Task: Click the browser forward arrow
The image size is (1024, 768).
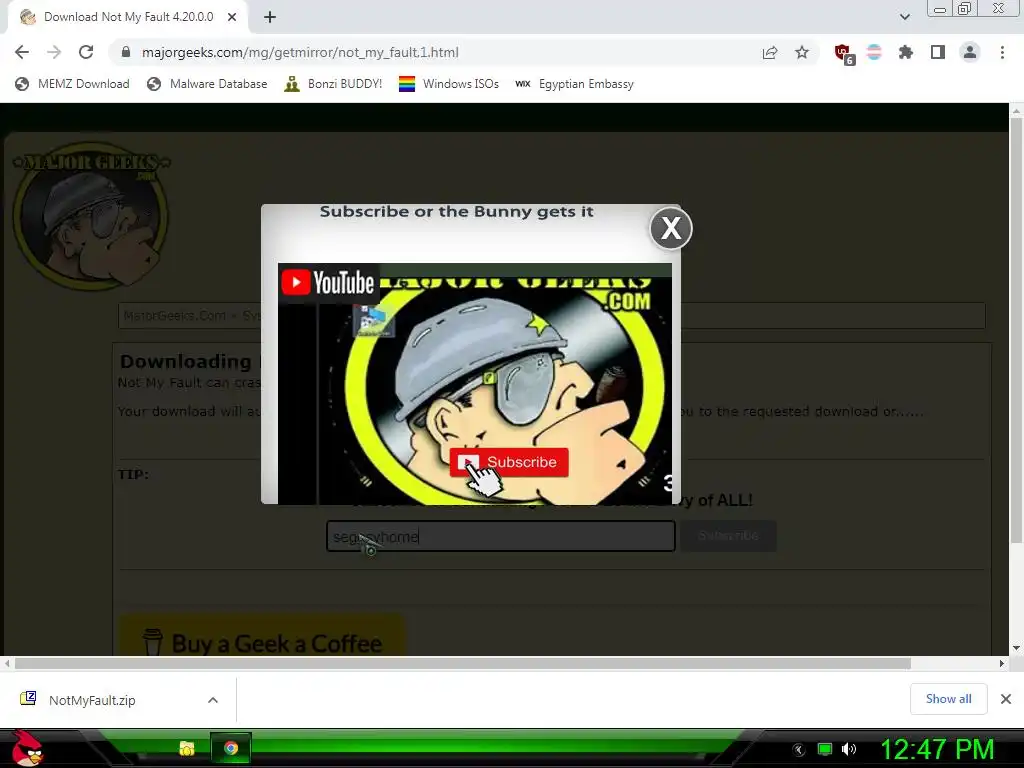Action: (x=54, y=52)
